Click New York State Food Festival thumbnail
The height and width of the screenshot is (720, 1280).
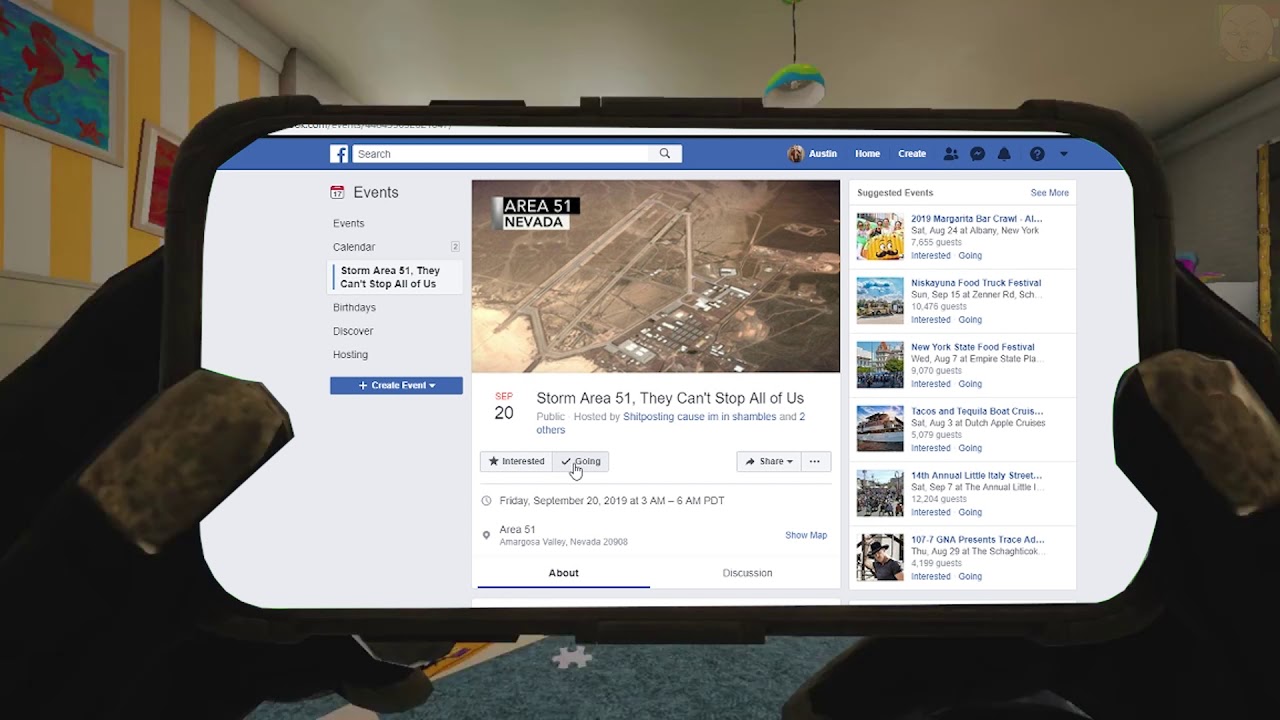[880, 364]
